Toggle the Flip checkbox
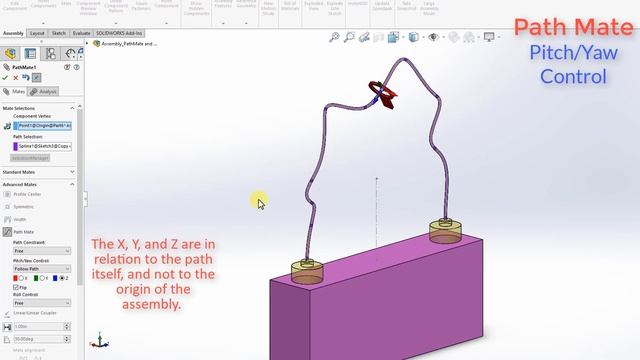The height and width of the screenshot is (360, 640). tap(16, 287)
